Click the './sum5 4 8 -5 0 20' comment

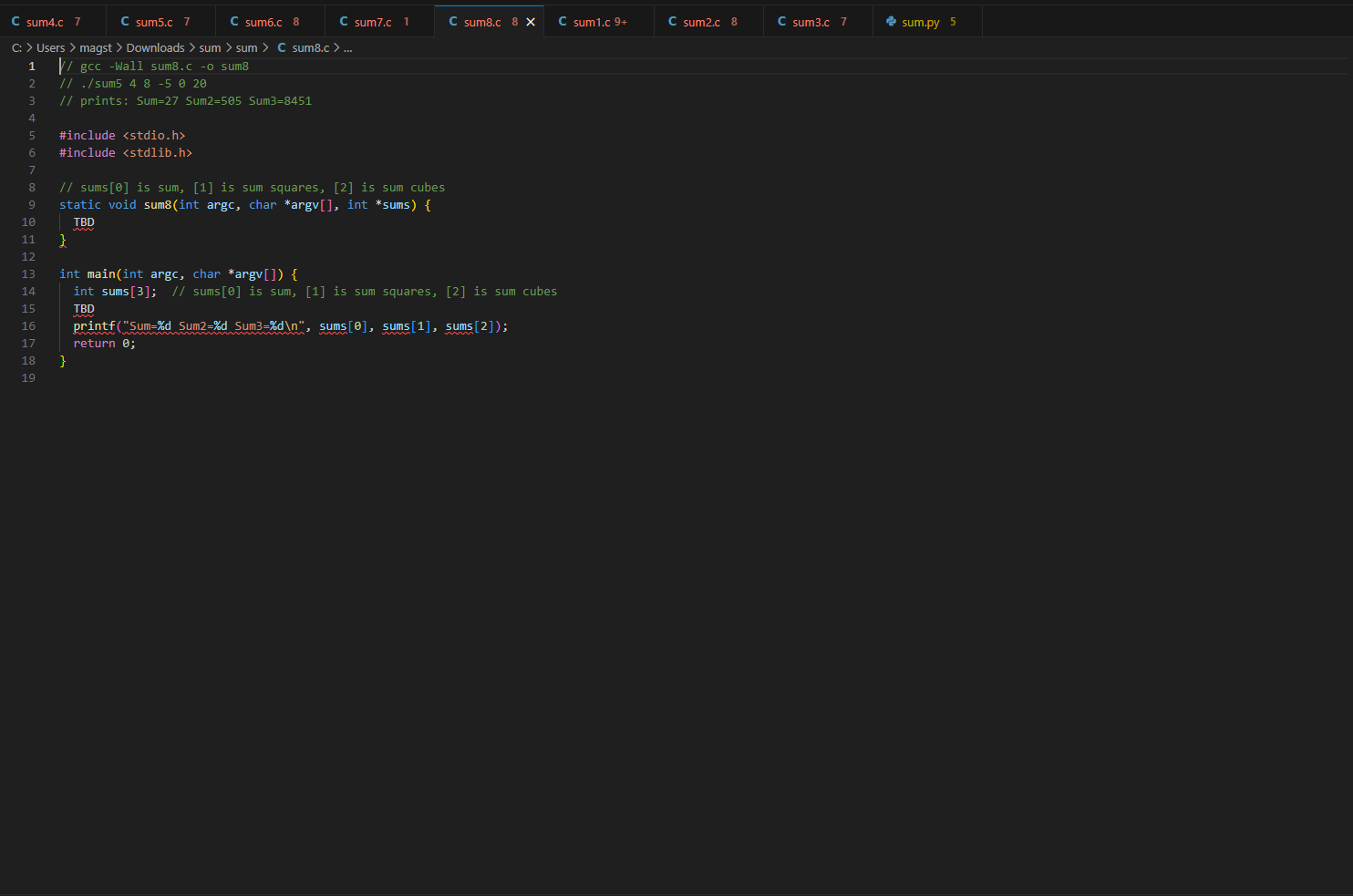[x=133, y=84]
